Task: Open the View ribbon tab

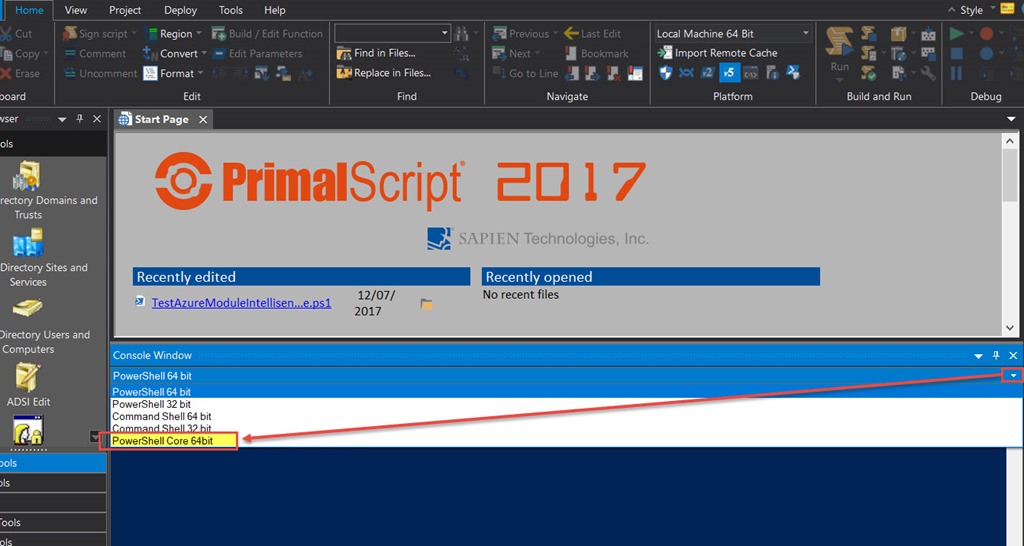Action: coord(76,10)
